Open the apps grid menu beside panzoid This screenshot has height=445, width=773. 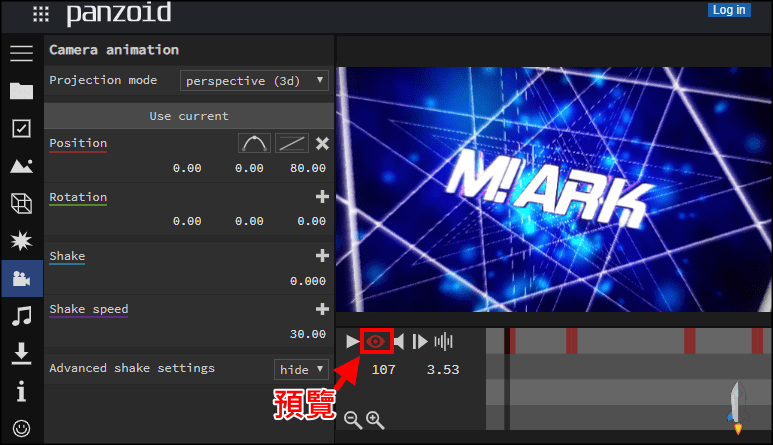coord(41,14)
